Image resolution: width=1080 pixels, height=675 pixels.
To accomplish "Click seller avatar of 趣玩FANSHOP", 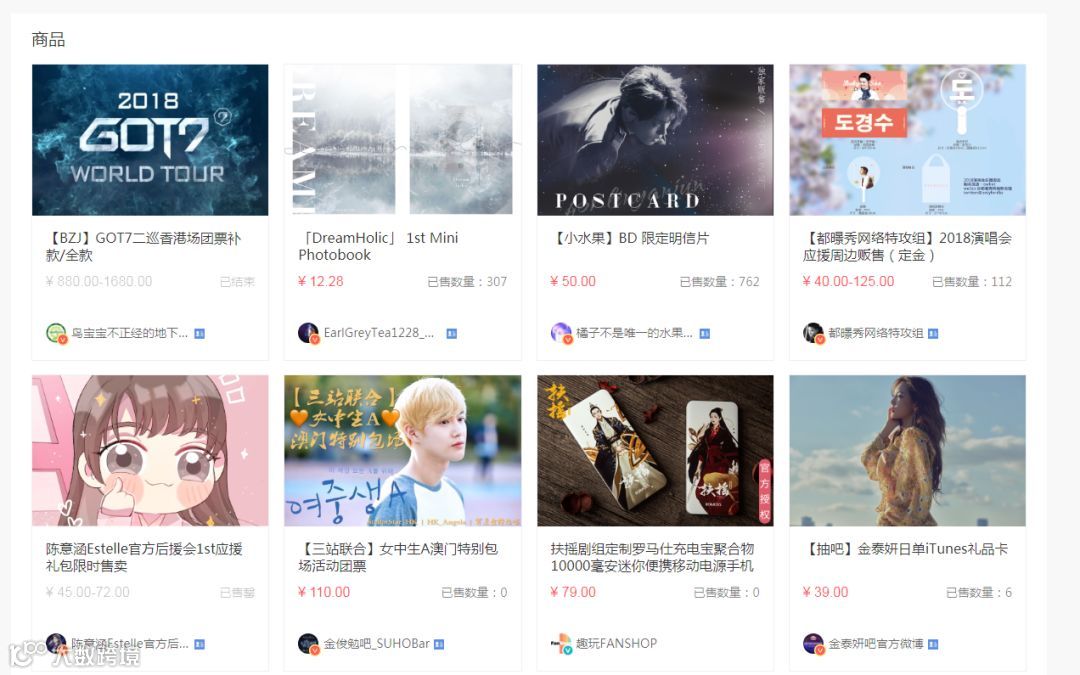I will (x=561, y=644).
